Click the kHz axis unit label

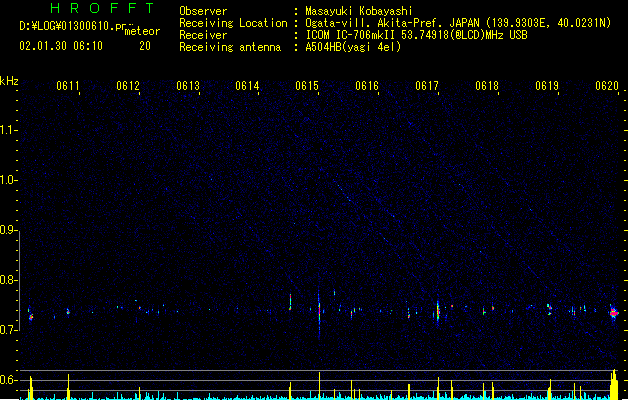9,81
